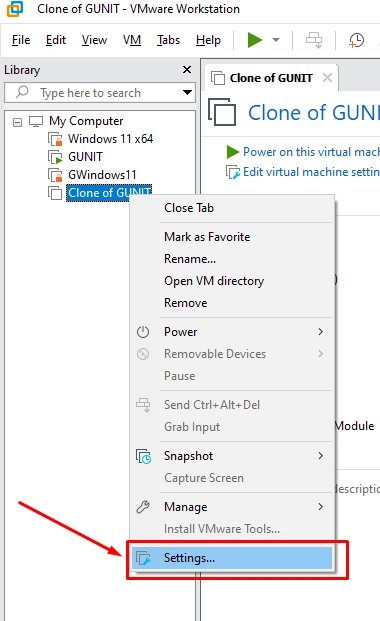
Task: Click the Power icon in context menu
Action: tap(143, 332)
